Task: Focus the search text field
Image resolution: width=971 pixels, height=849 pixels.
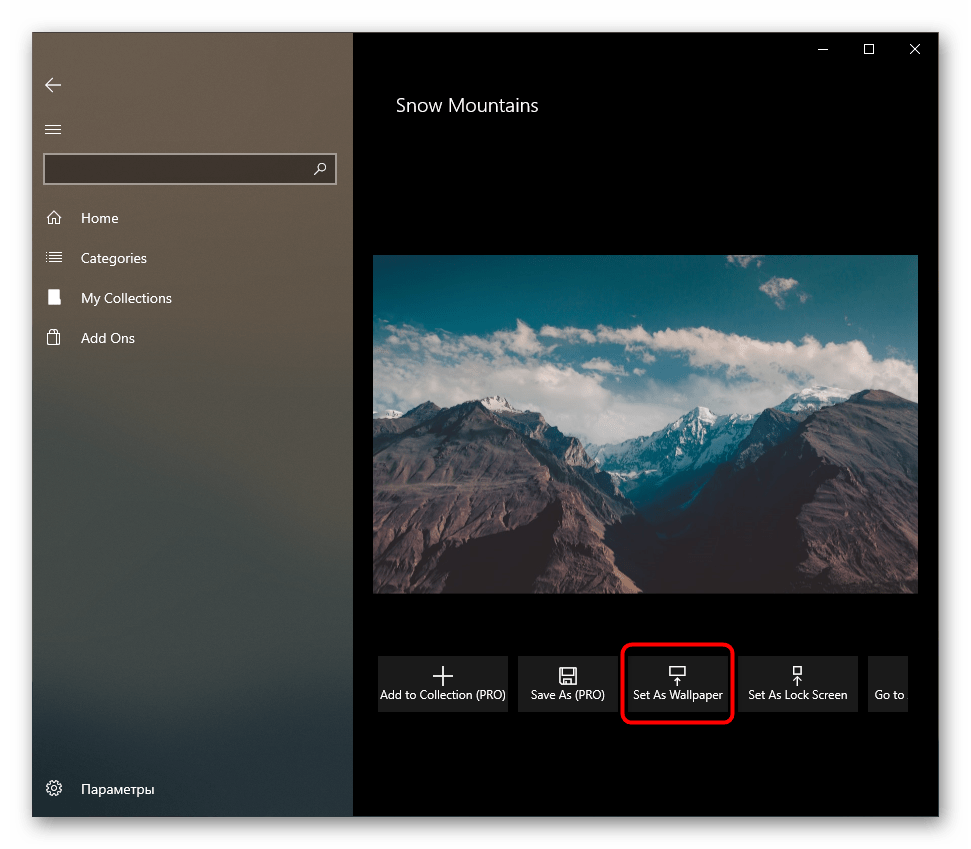Action: tap(175, 169)
